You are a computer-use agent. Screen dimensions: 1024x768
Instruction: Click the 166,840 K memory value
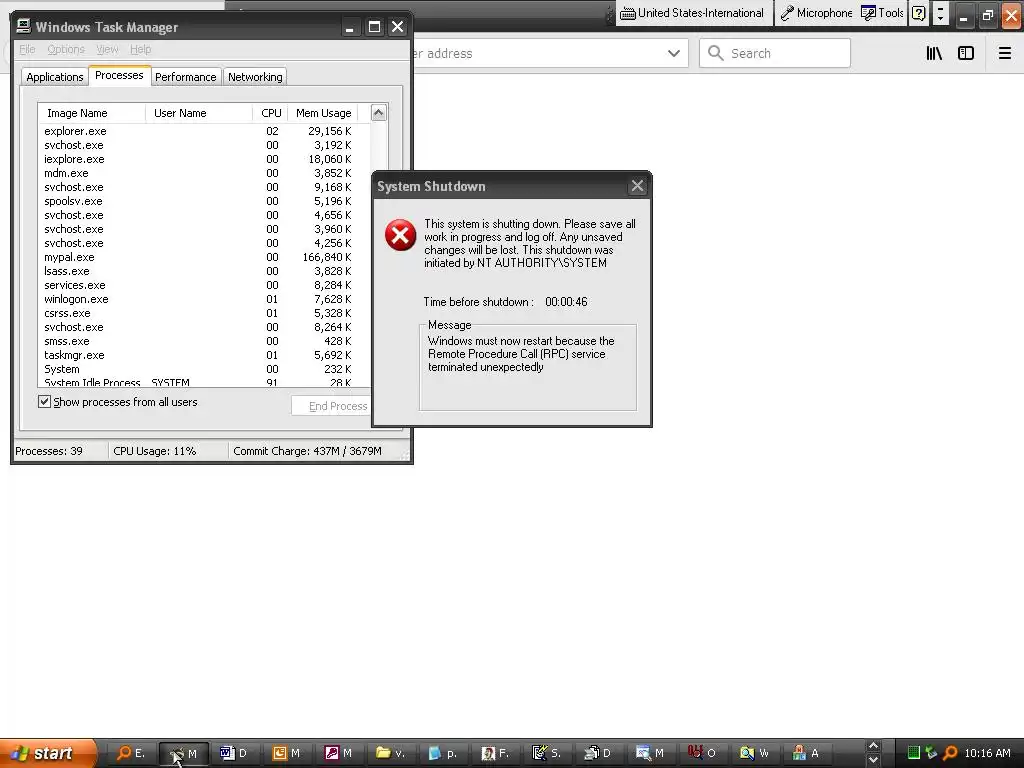tap(327, 257)
